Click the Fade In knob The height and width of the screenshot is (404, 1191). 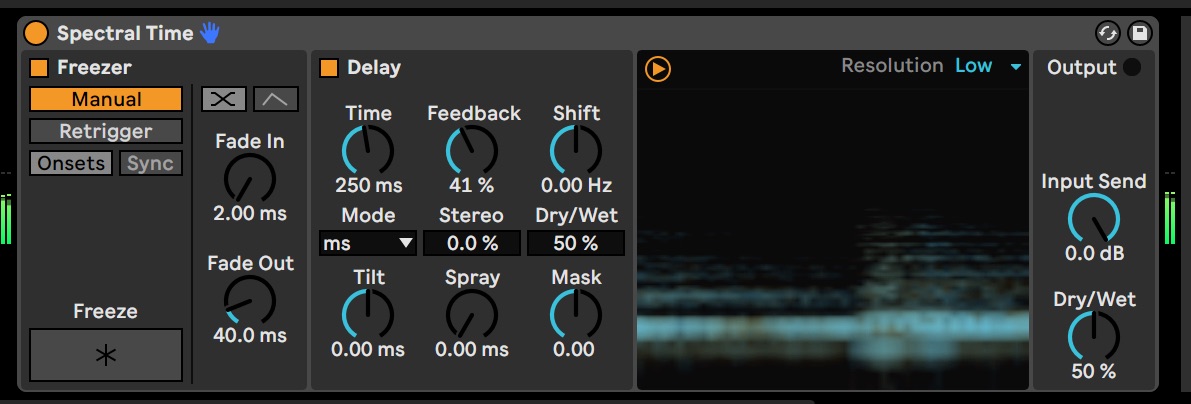pyautogui.click(x=249, y=179)
